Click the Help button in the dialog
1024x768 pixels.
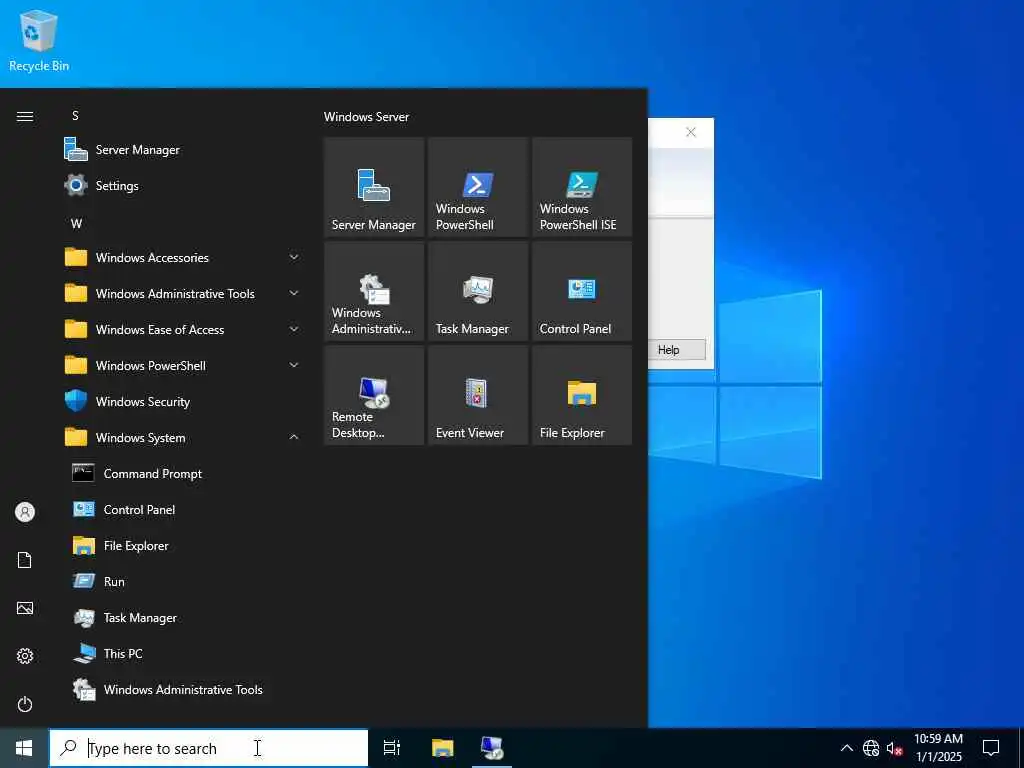pyautogui.click(x=677, y=349)
